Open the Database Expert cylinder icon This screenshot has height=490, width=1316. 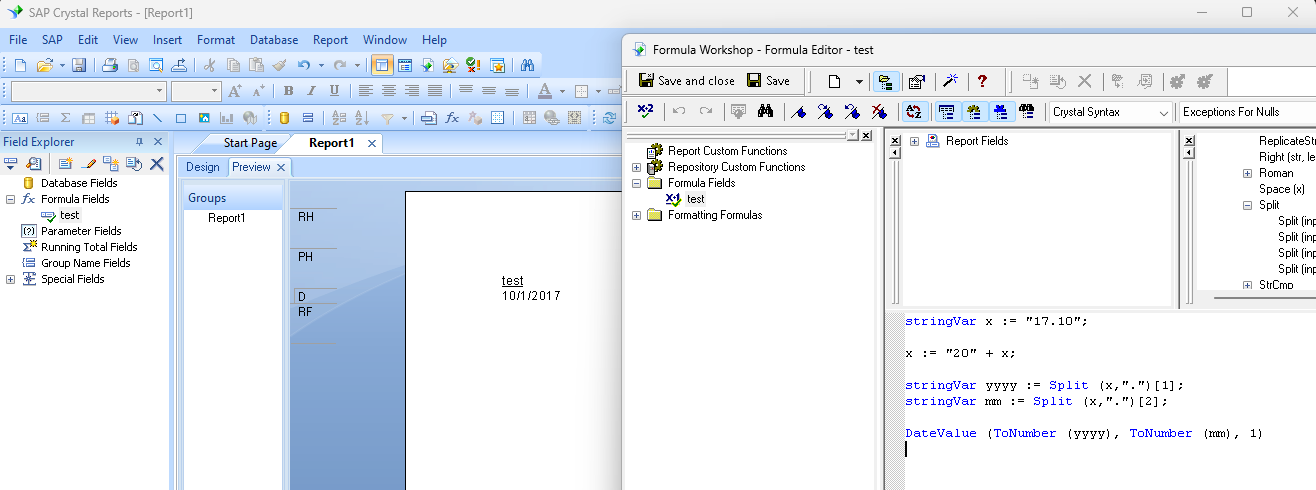point(284,118)
